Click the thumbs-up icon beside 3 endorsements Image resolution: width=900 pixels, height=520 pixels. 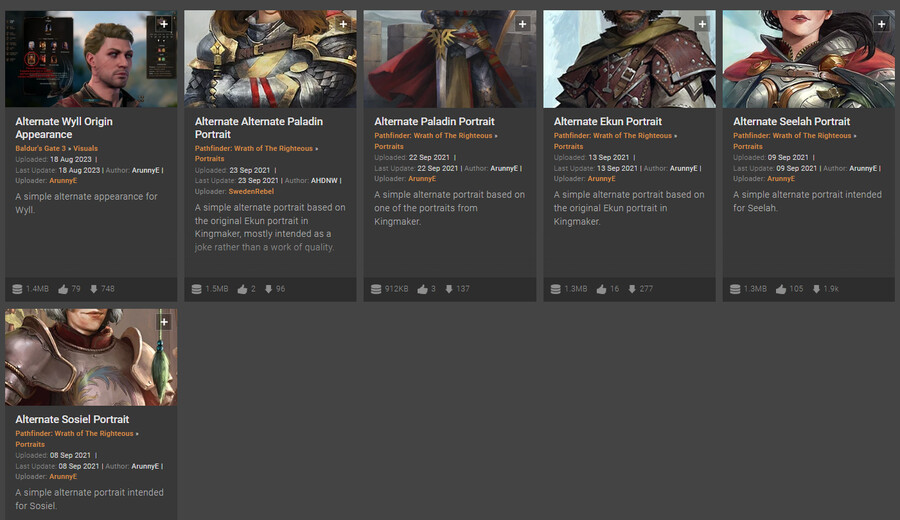pos(422,289)
